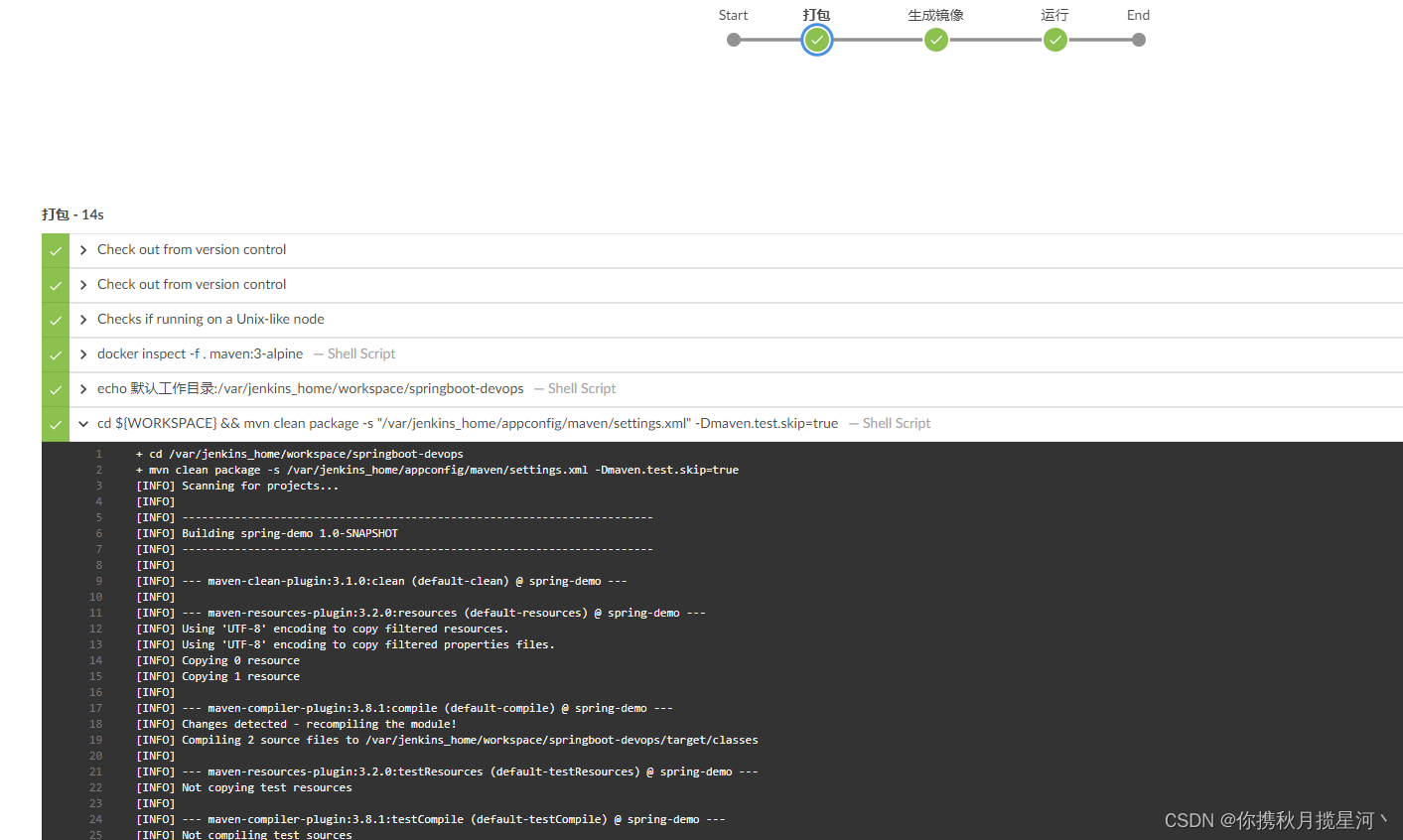
Task: Expand the echo 默认工作目录 step
Action: pyautogui.click(x=83, y=389)
